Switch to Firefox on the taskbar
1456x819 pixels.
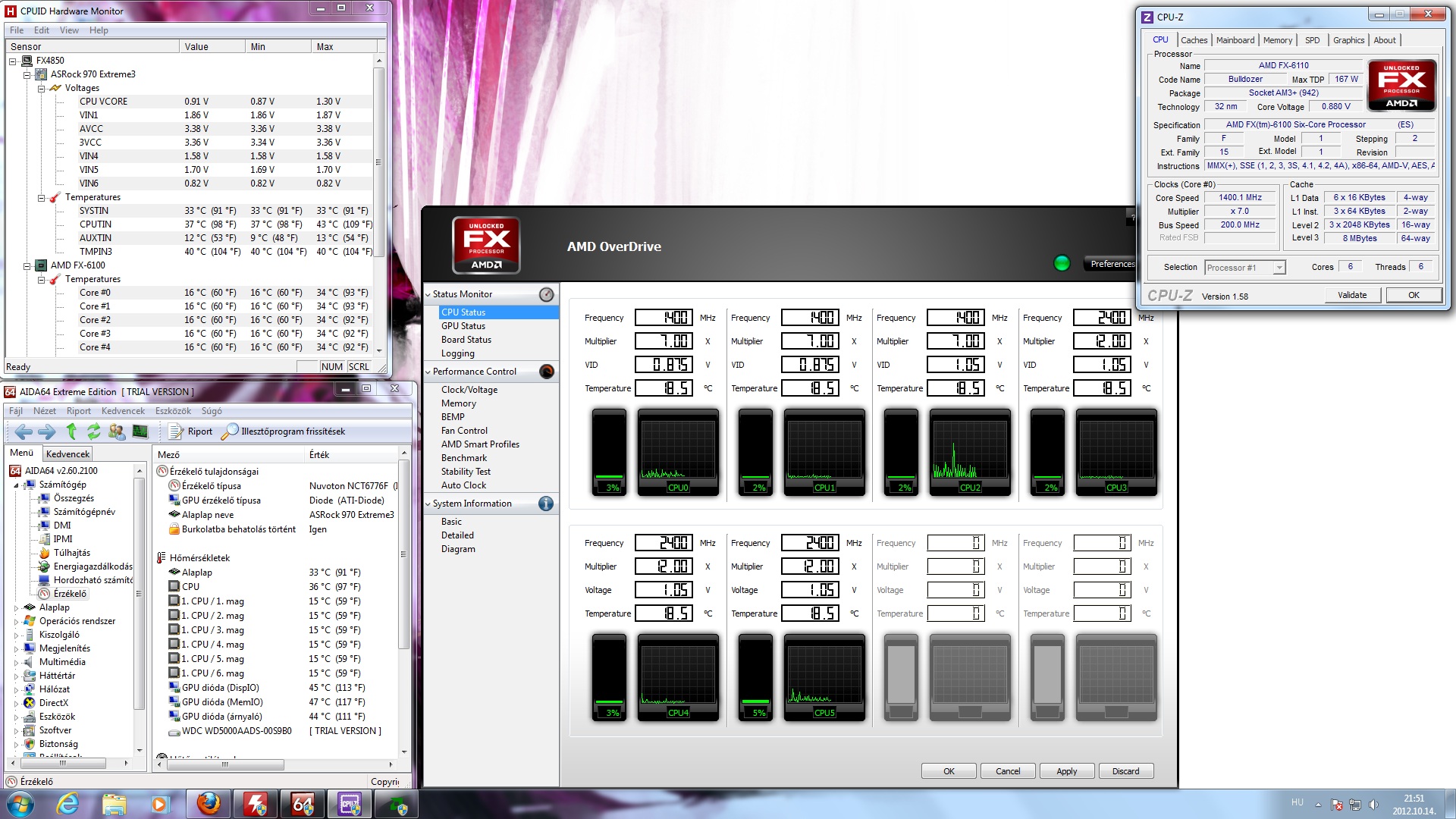[x=209, y=804]
